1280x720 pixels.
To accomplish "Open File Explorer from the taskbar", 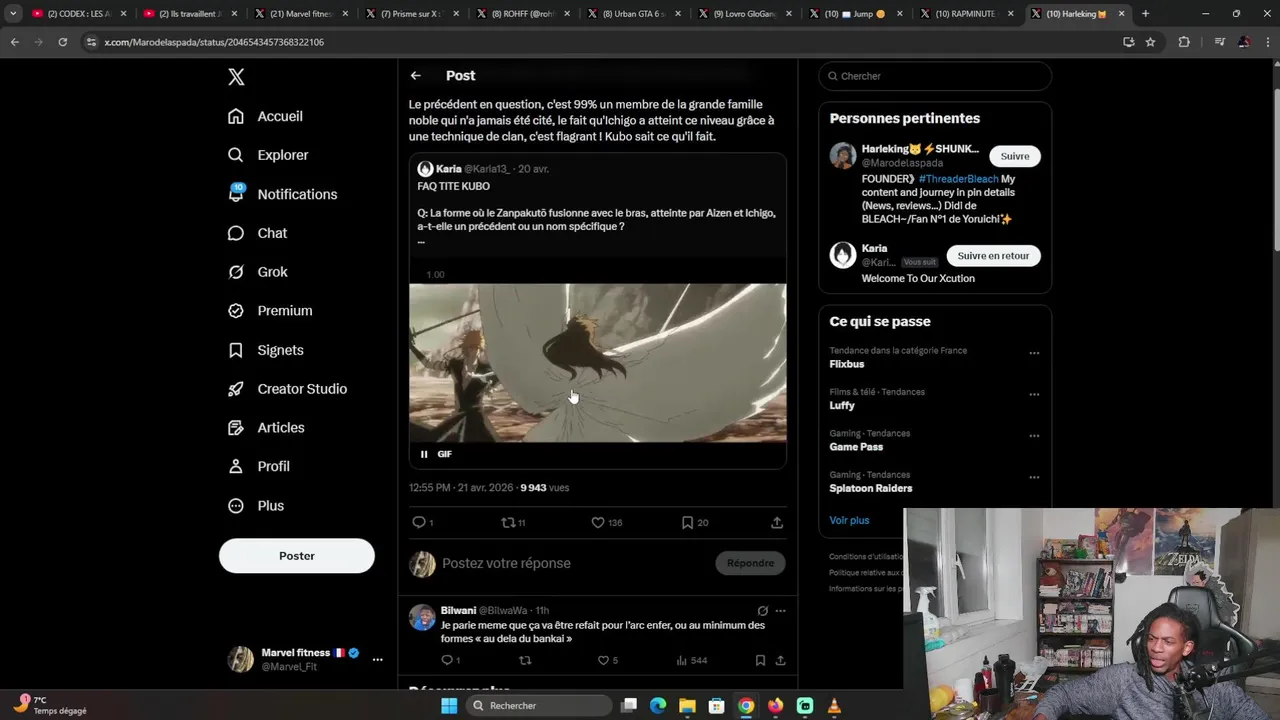I will coord(687,706).
